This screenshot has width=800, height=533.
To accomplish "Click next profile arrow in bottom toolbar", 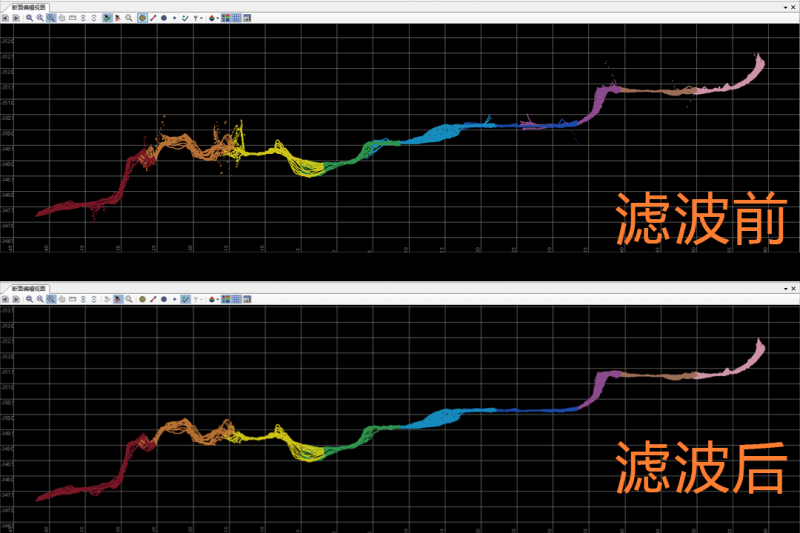I will pos(16,299).
